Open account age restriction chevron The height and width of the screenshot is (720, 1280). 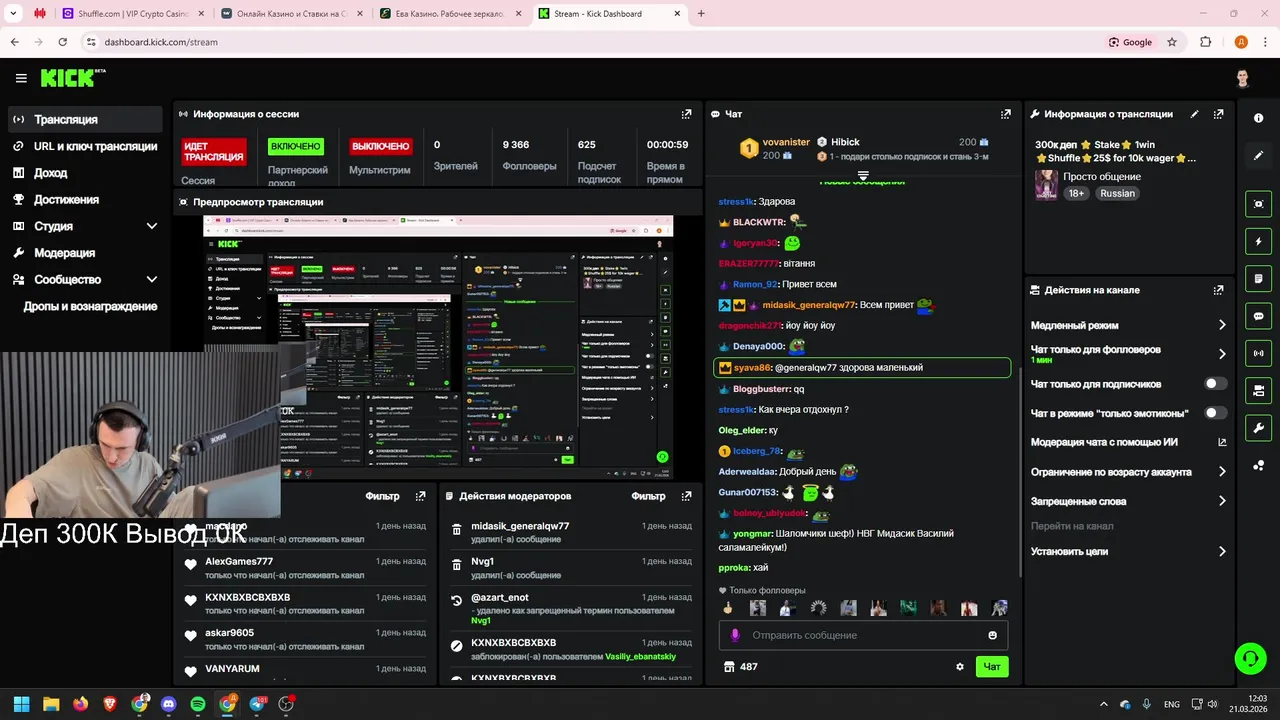pos(1222,472)
